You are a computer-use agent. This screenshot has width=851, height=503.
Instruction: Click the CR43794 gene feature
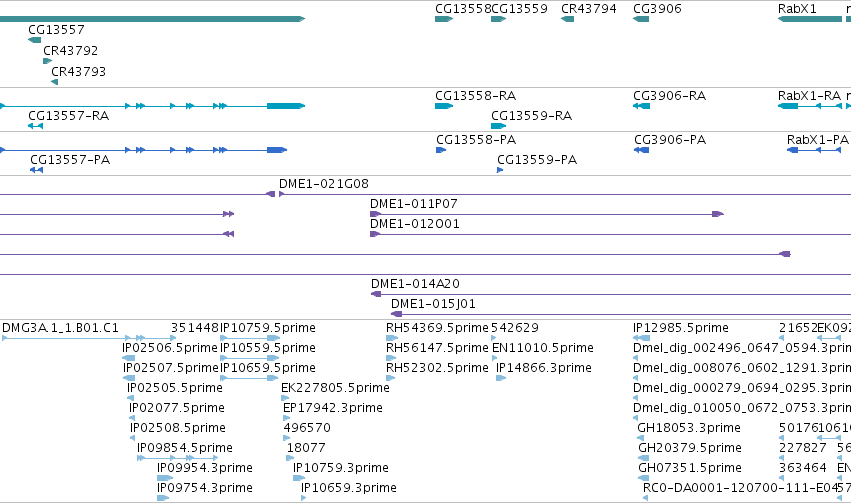pos(567,19)
